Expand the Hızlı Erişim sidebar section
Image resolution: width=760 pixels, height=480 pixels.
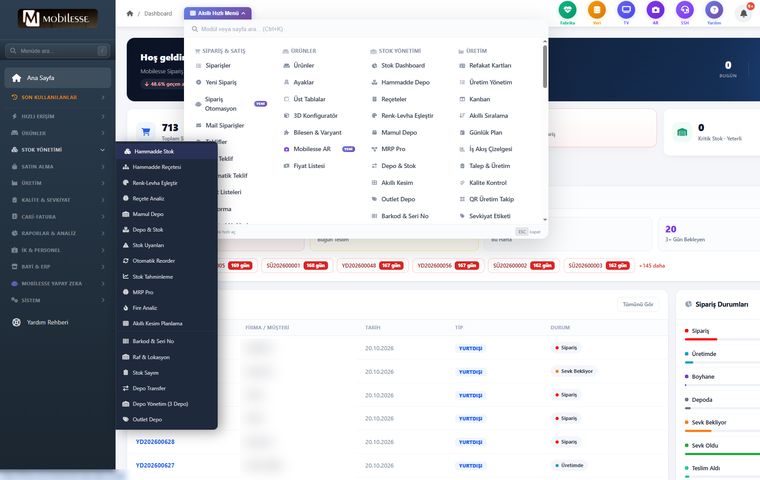(58, 116)
